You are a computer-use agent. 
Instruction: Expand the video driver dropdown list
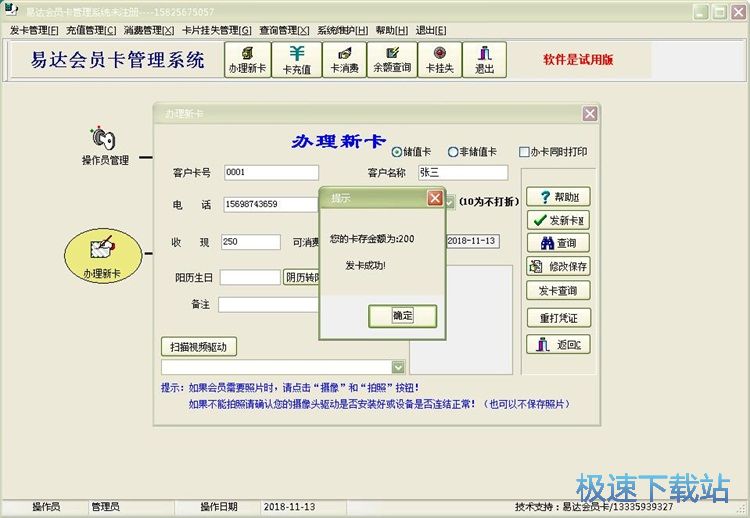tap(398, 367)
